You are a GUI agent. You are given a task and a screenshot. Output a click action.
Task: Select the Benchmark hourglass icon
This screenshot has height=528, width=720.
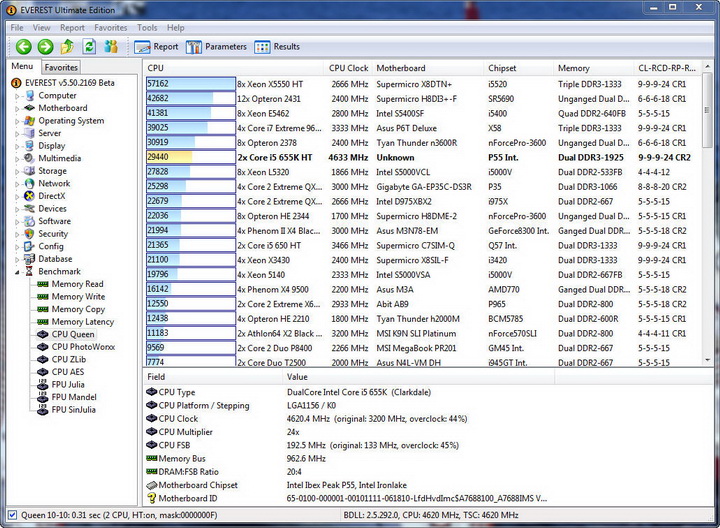click(x=30, y=271)
